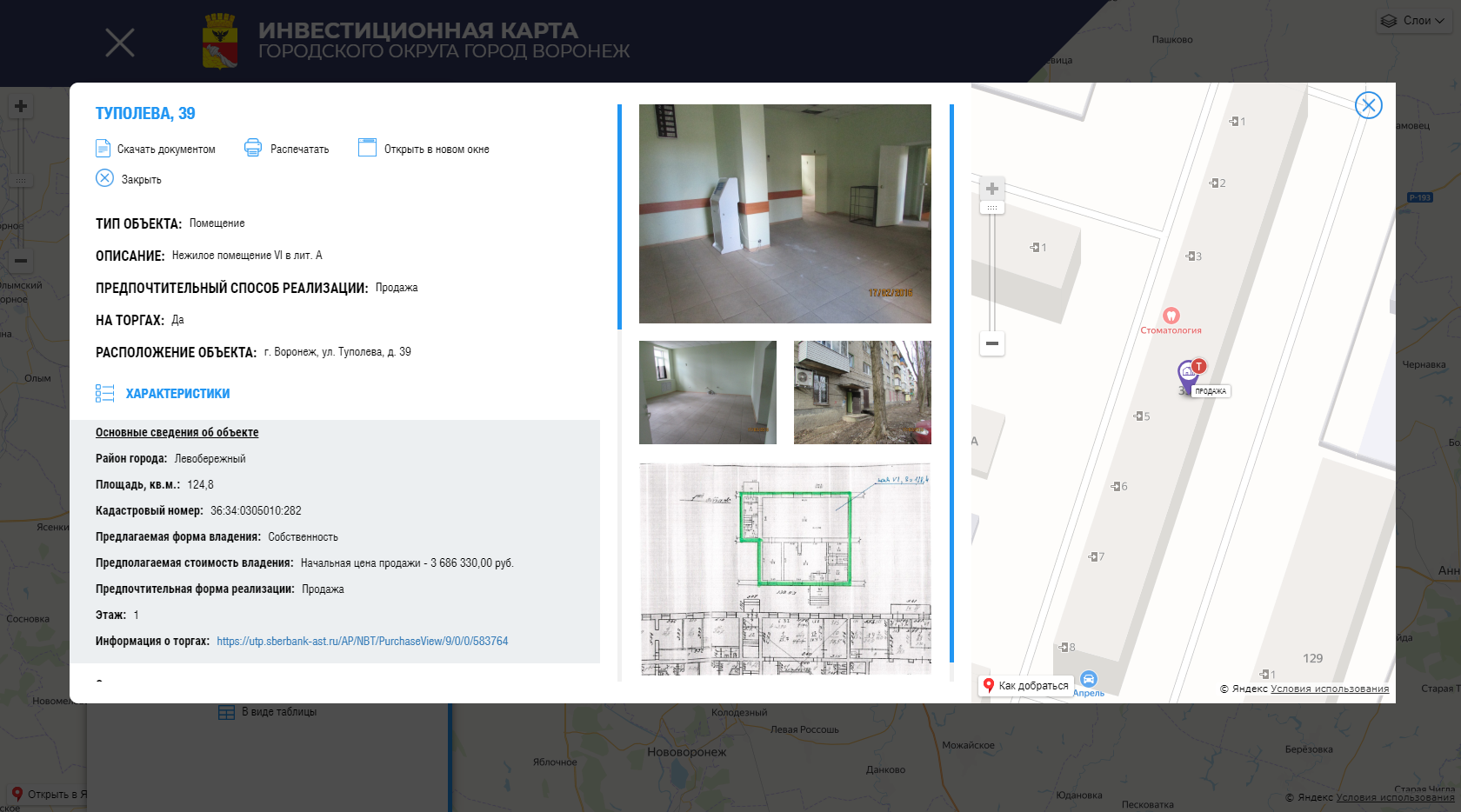Click the background map zoom slider handle
Viewport: 1461px width, 812px height.
click(x=21, y=181)
